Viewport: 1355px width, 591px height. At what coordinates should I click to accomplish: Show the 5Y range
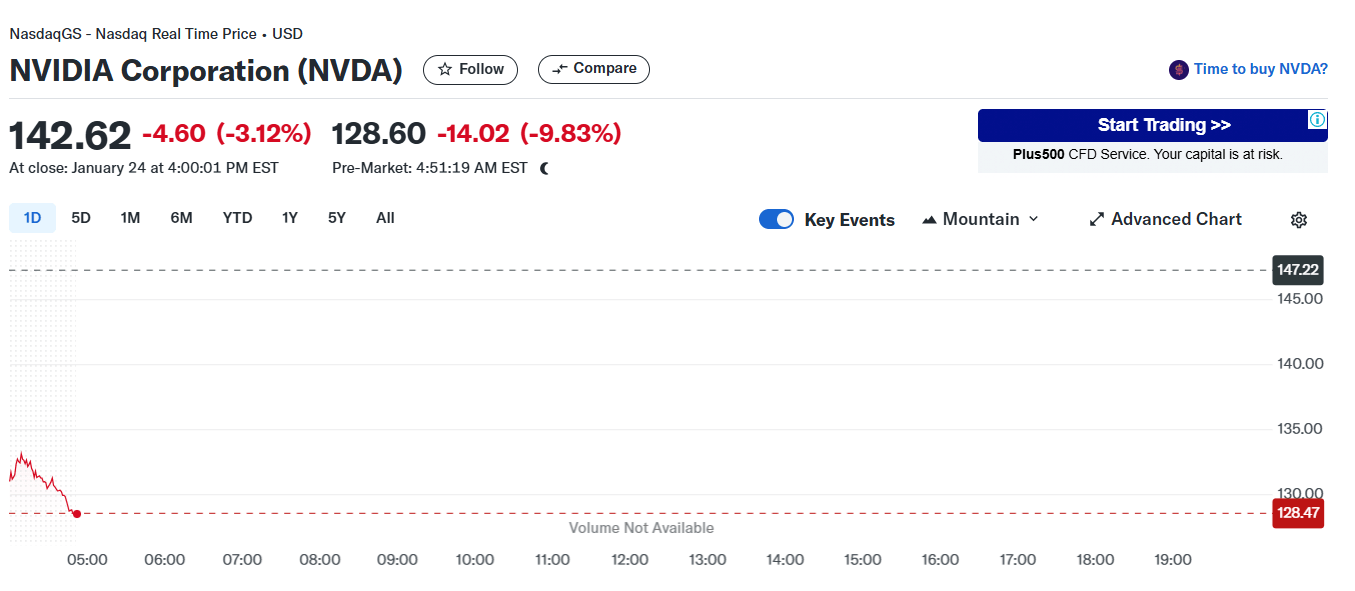pyautogui.click(x=337, y=218)
